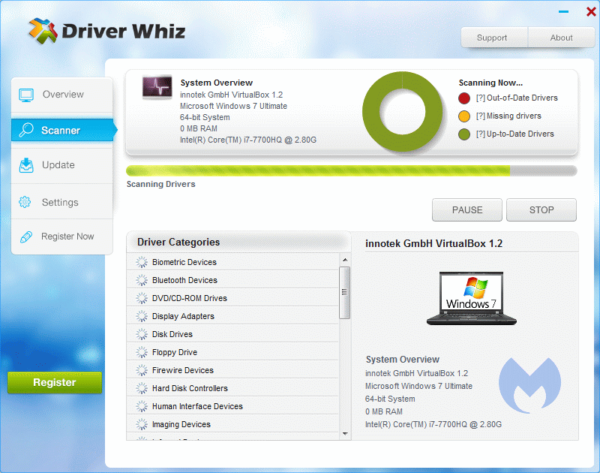The height and width of the screenshot is (473, 600).
Task: Click the Overview monitor icon in sidebar
Action: (x=26, y=95)
